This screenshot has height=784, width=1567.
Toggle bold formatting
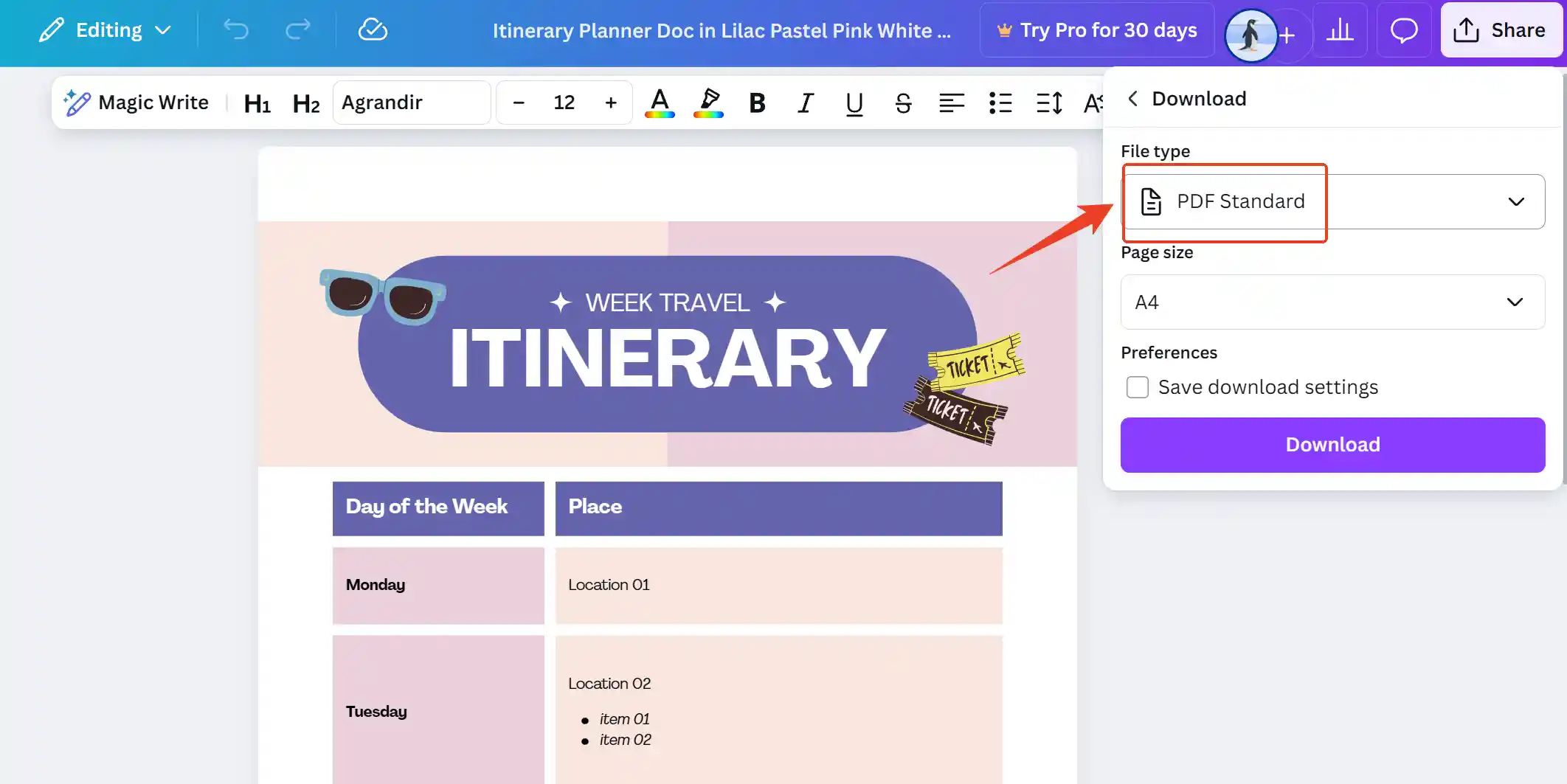[x=757, y=103]
